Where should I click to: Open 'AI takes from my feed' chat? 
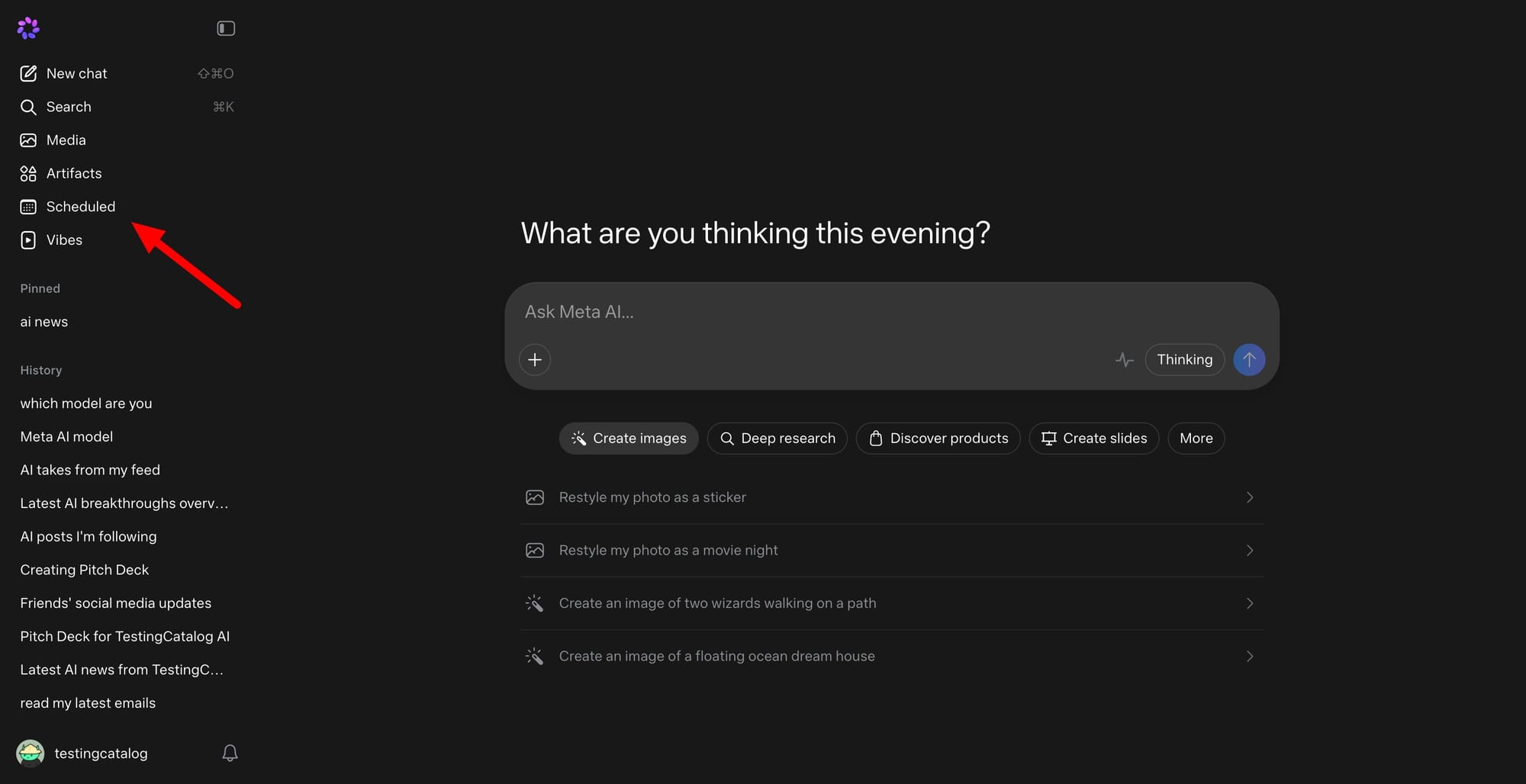coord(90,470)
